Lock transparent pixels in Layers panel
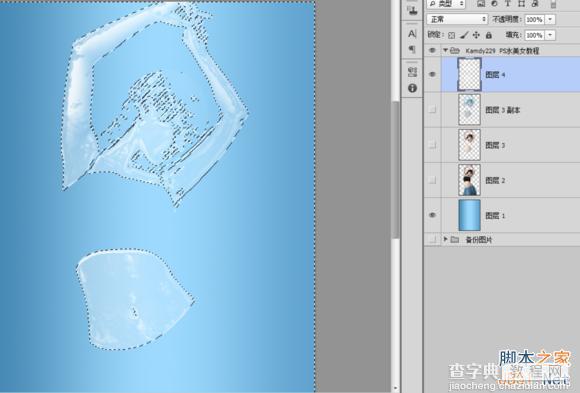The height and width of the screenshot is (393, 580). 451,36
